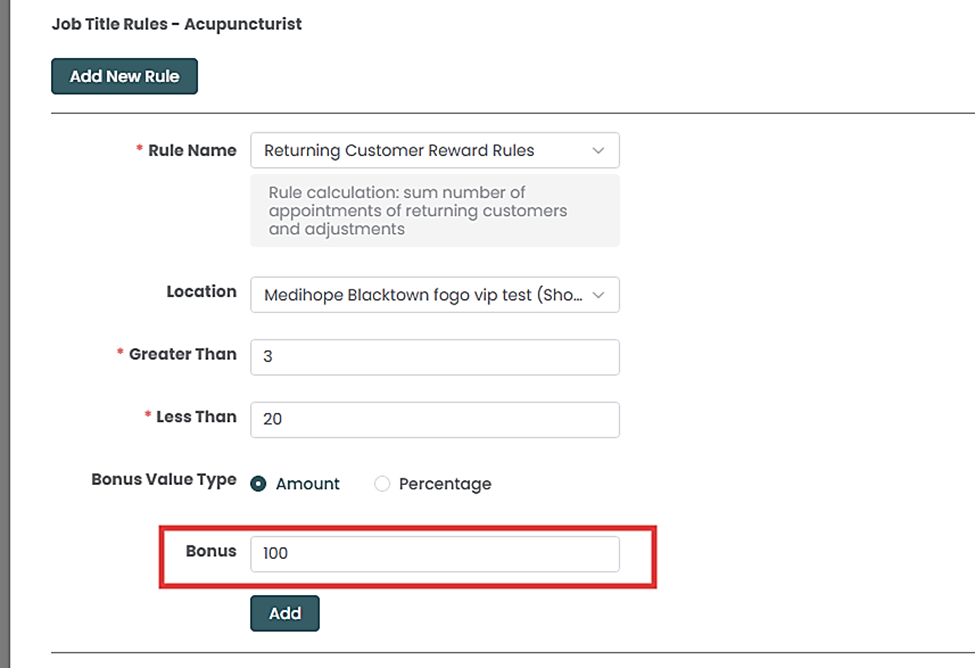Click the "Bonus" field label

click(211, 551)
